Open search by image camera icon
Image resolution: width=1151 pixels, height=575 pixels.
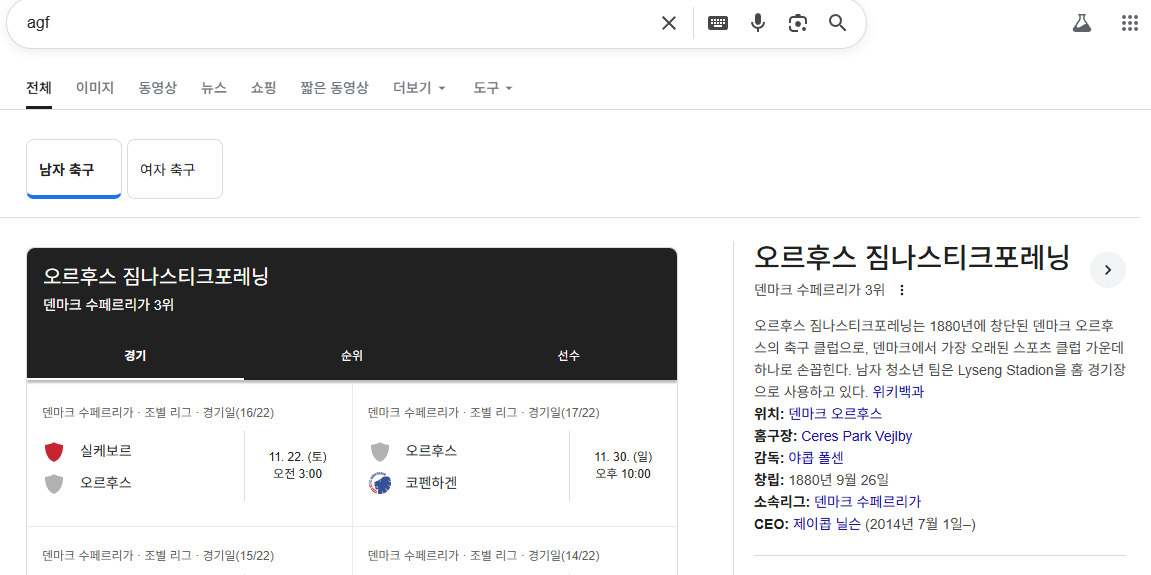tap(797, 23)
